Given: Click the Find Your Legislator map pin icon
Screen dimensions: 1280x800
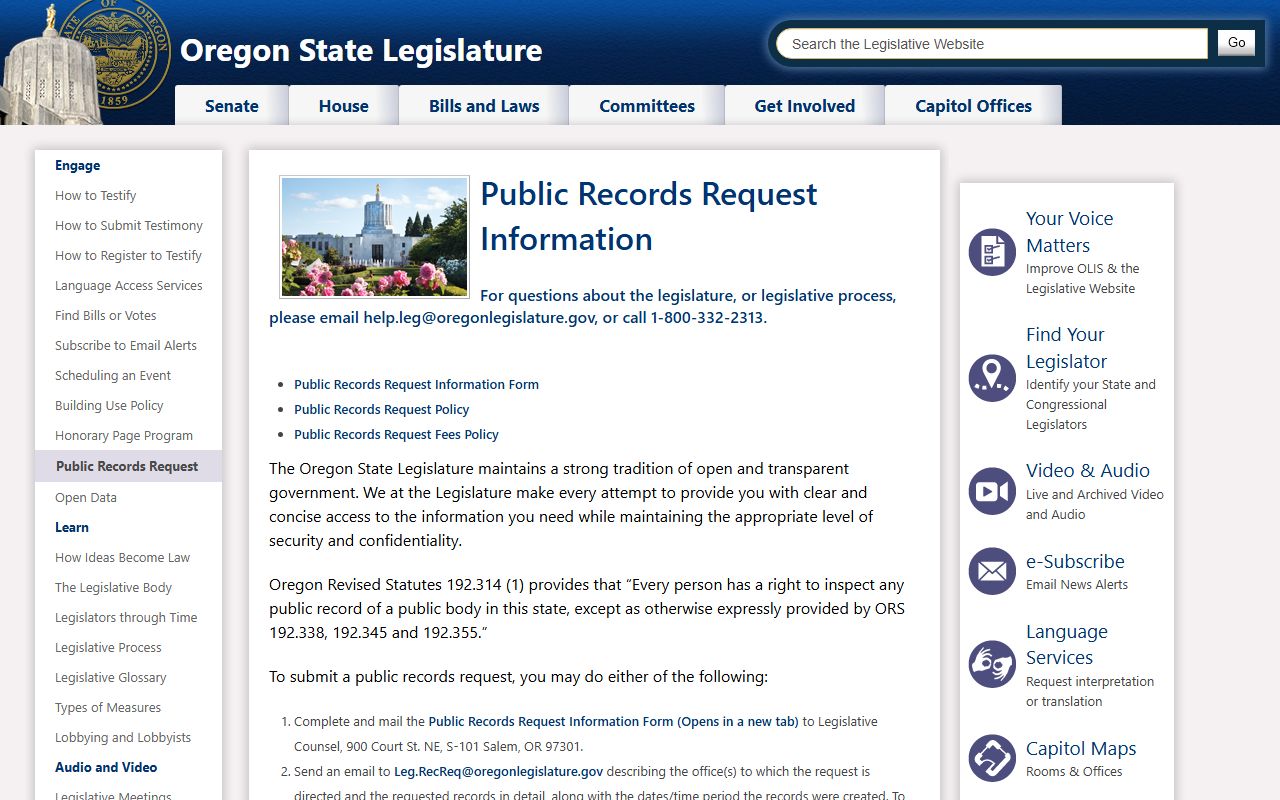Looking at the screenshot, I should (992, 378).
